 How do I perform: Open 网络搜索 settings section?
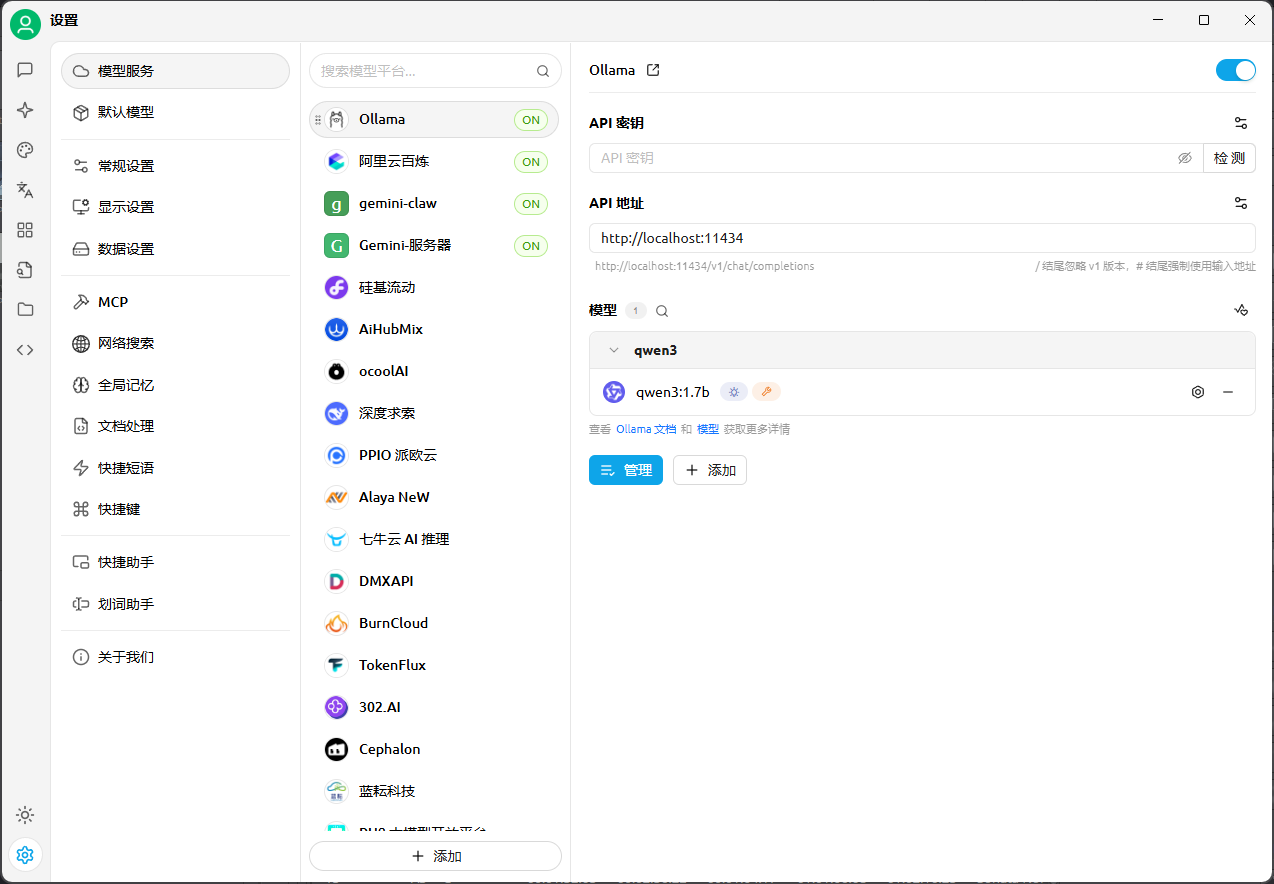point(175,343)
